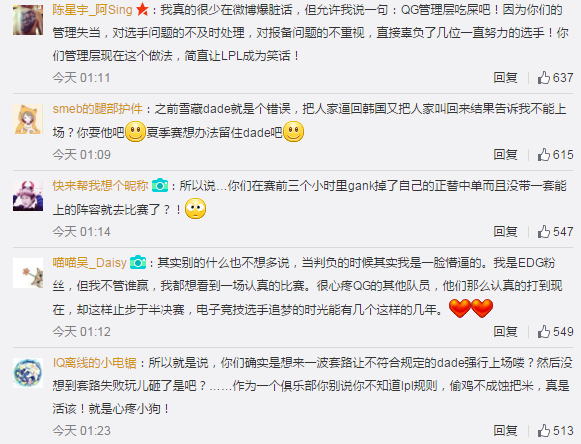Open 快来帮我想个昵称 username link

coord(100,185)
